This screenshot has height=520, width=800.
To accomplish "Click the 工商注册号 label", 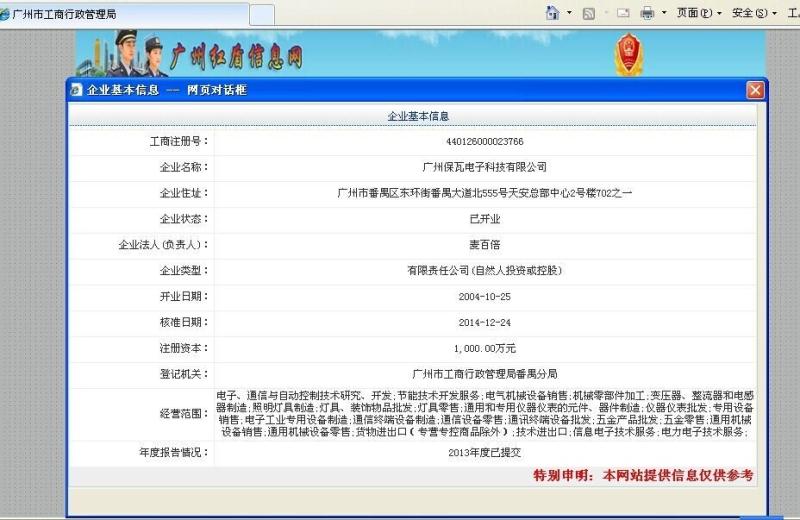I will point(179,141).
